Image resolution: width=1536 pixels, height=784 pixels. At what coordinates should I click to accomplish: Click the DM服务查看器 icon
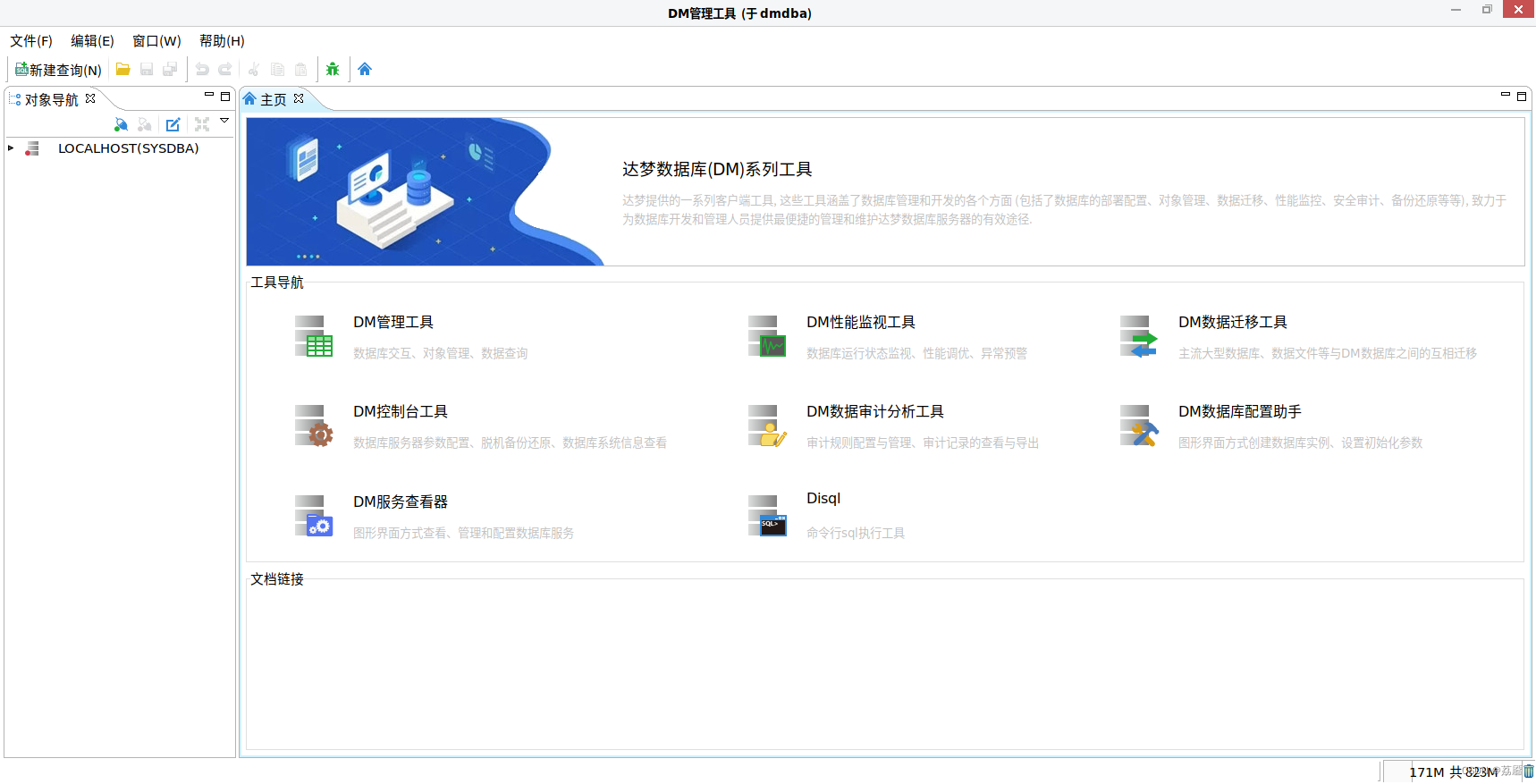314,516
